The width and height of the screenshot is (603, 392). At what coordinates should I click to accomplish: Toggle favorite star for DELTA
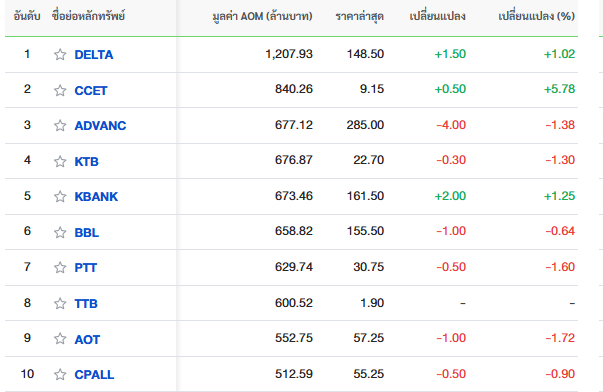pyautogui.click(x=60, y=55)
